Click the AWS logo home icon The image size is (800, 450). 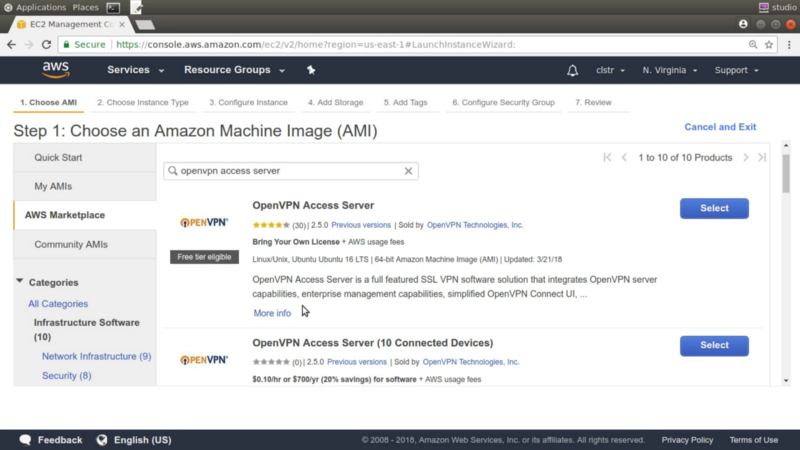pyautogui.click(x=56, y=70)
